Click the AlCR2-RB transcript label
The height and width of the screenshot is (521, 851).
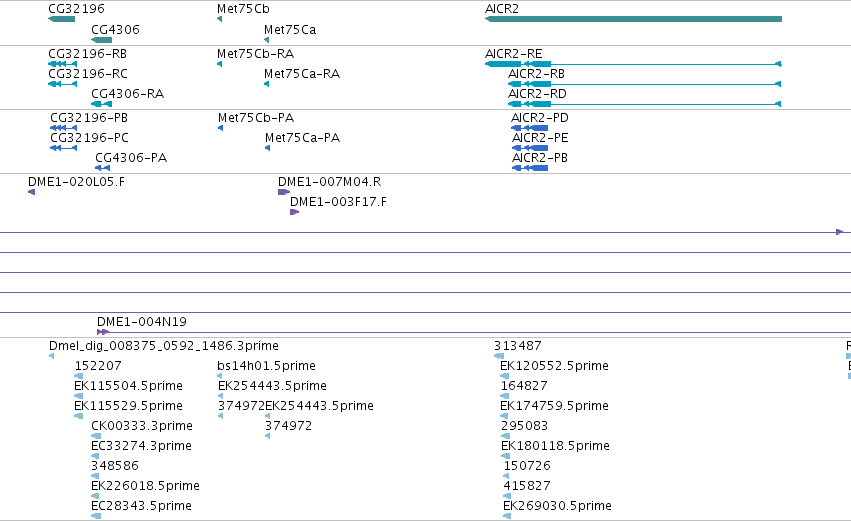[536, 74]
